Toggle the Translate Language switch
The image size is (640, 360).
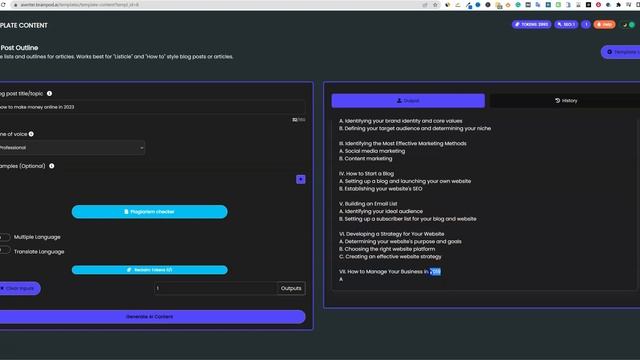point(5,250)
